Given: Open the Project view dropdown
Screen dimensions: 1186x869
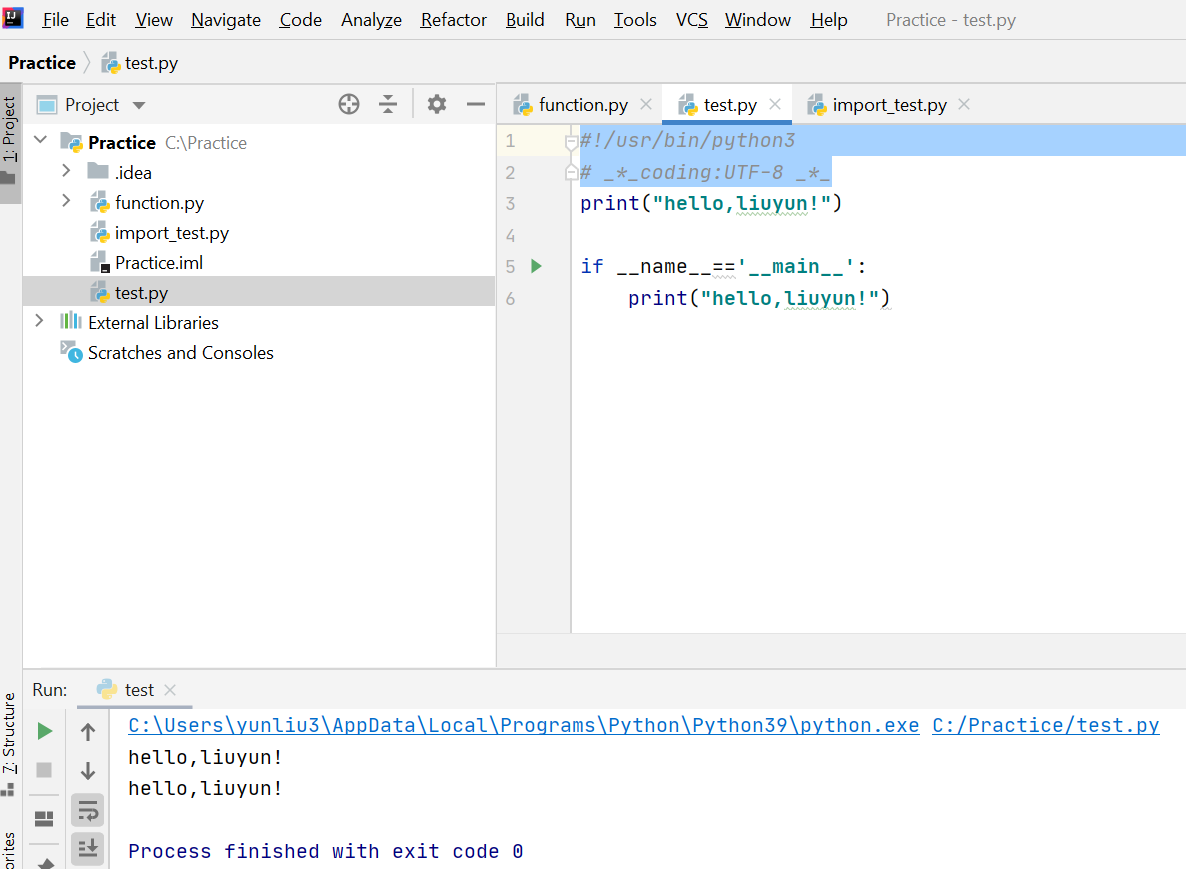Looking at the screenshot, I should [x=138, y=104].
